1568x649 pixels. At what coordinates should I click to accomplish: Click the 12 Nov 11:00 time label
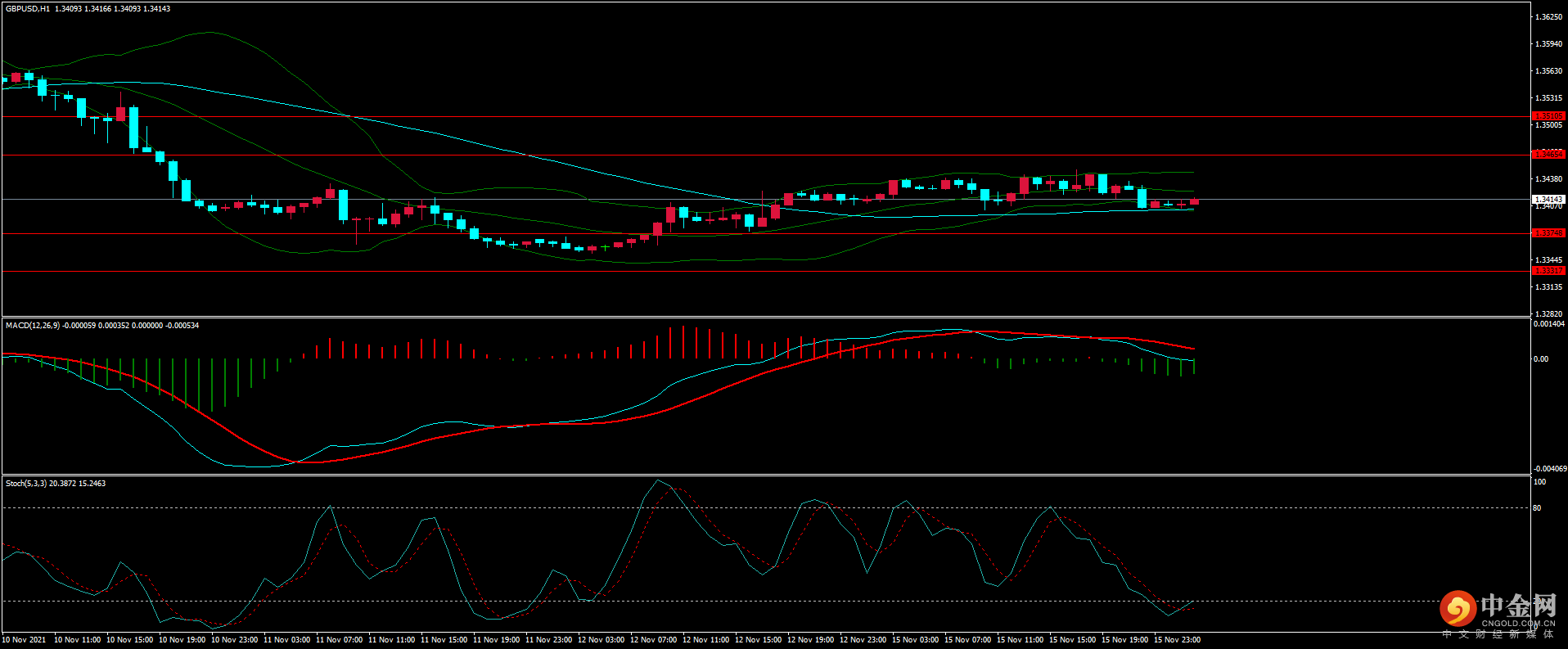click(706, 640)
